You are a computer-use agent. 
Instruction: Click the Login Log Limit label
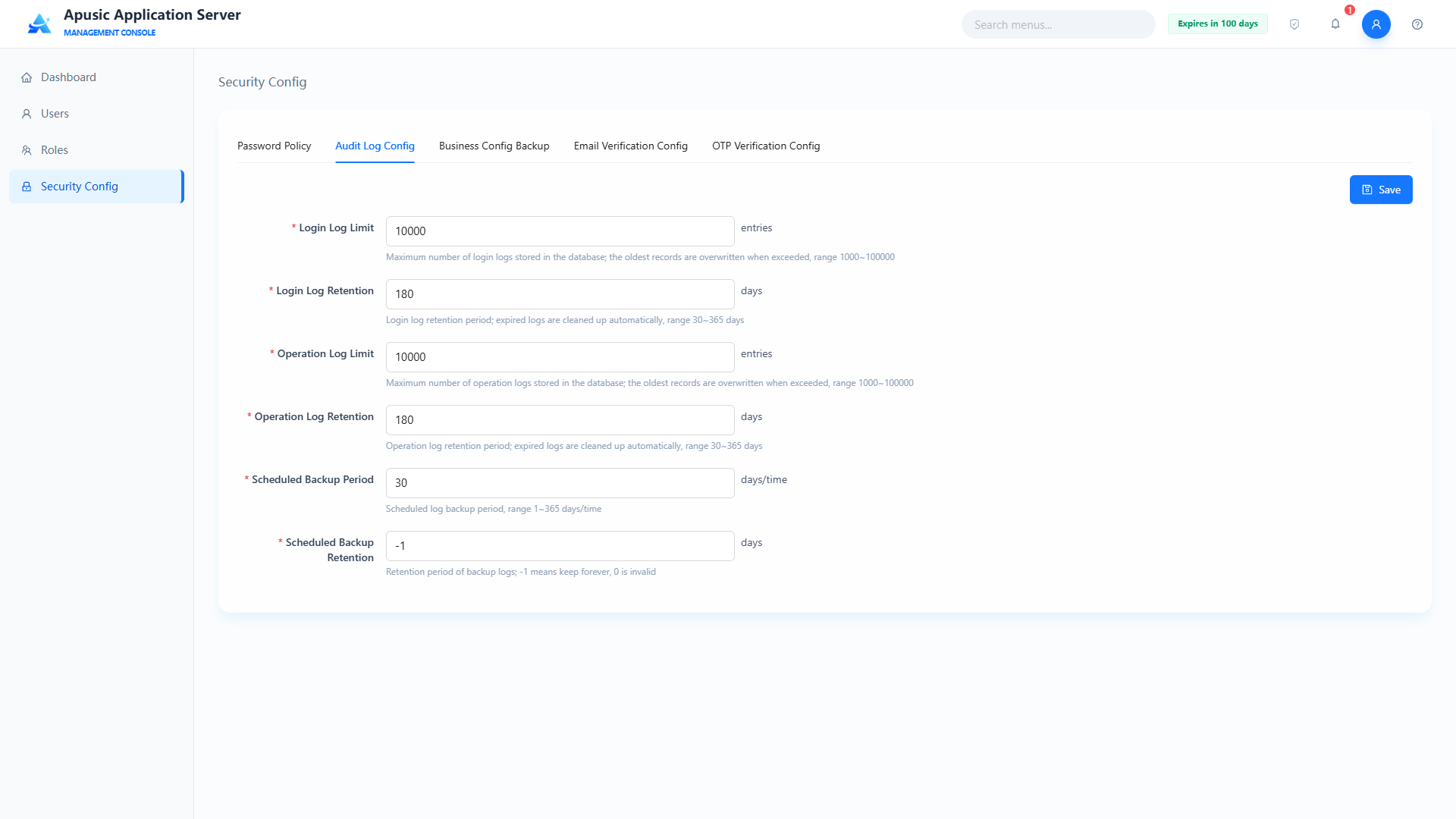coord(336,227)
